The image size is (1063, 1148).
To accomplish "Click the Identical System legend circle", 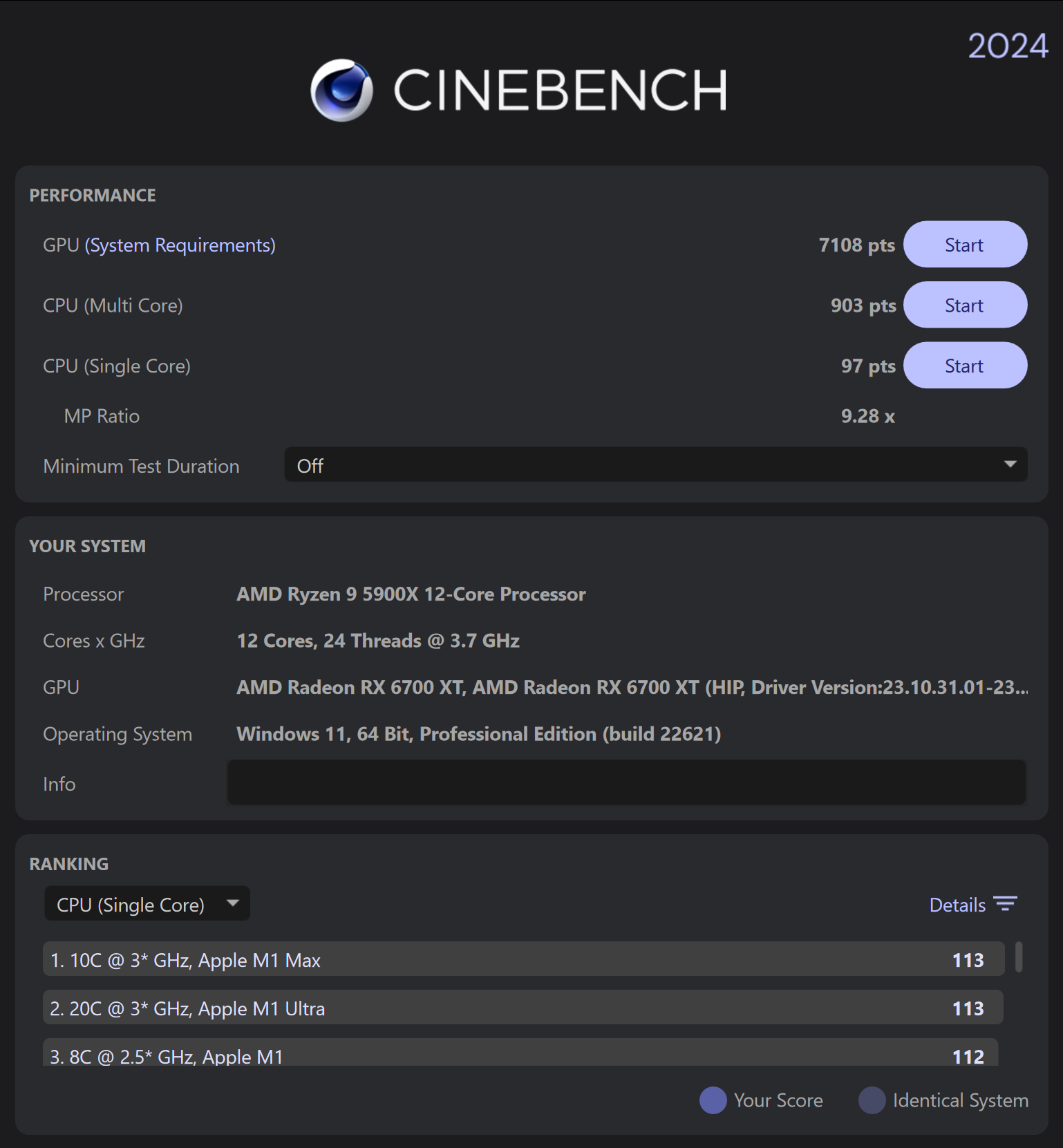I will point(872,1100).
